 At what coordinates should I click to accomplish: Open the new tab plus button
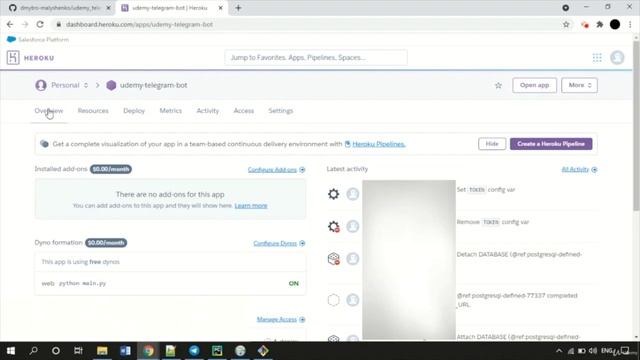coord(238,8)
